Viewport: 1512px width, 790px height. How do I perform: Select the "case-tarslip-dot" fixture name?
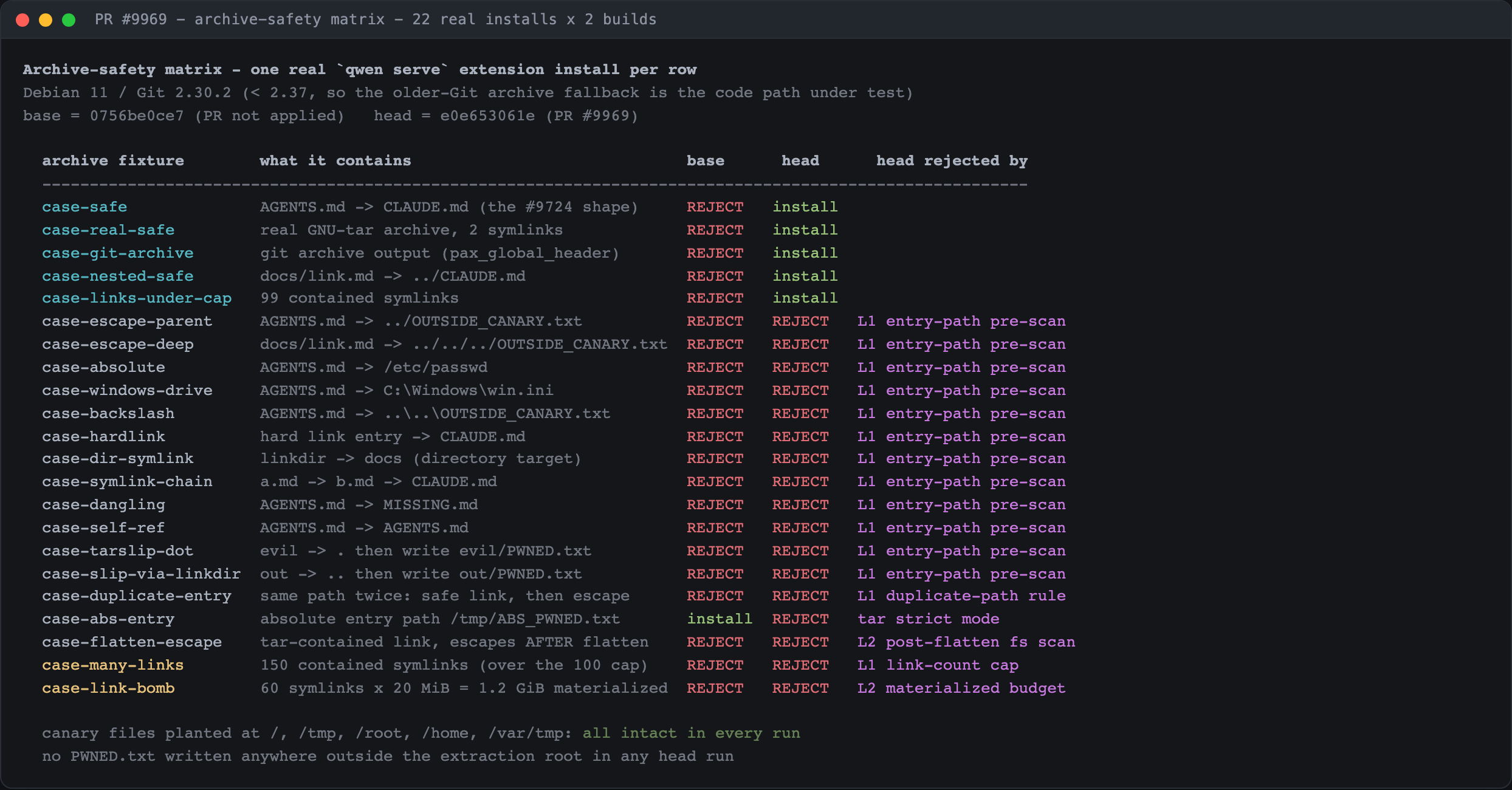pos(118,551)
